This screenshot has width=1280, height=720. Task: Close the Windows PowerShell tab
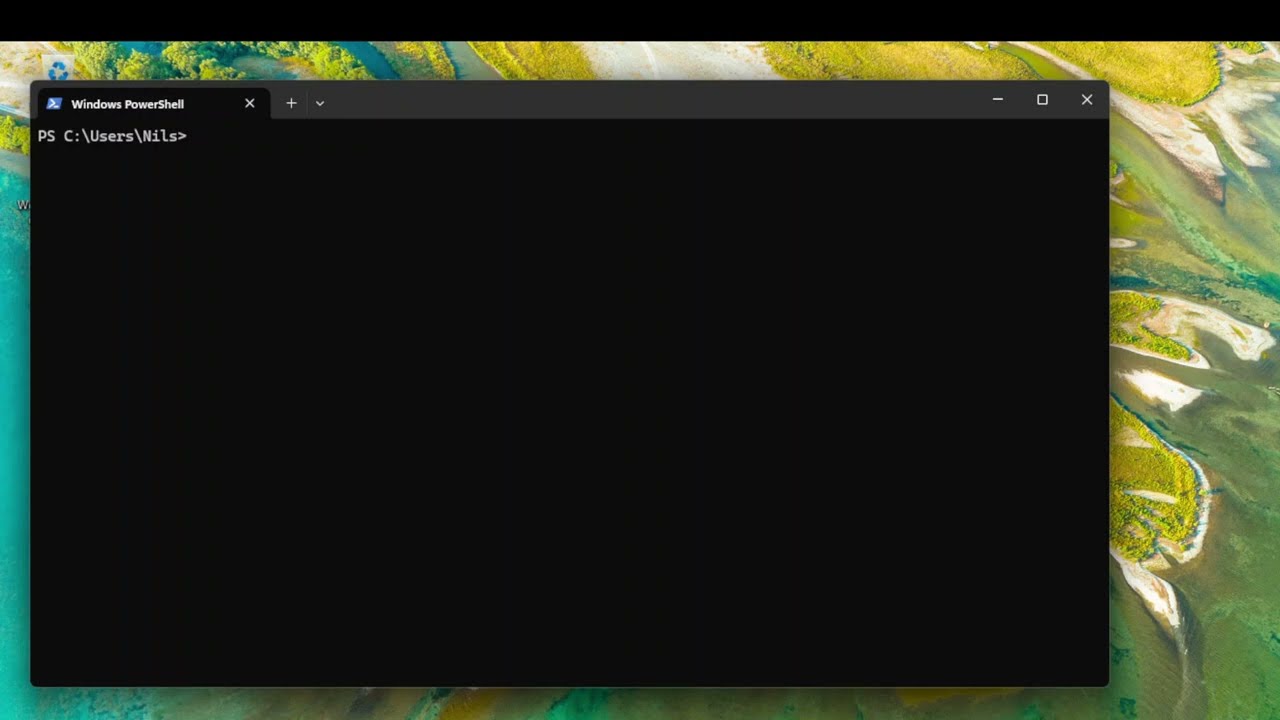tap(250, 103)
